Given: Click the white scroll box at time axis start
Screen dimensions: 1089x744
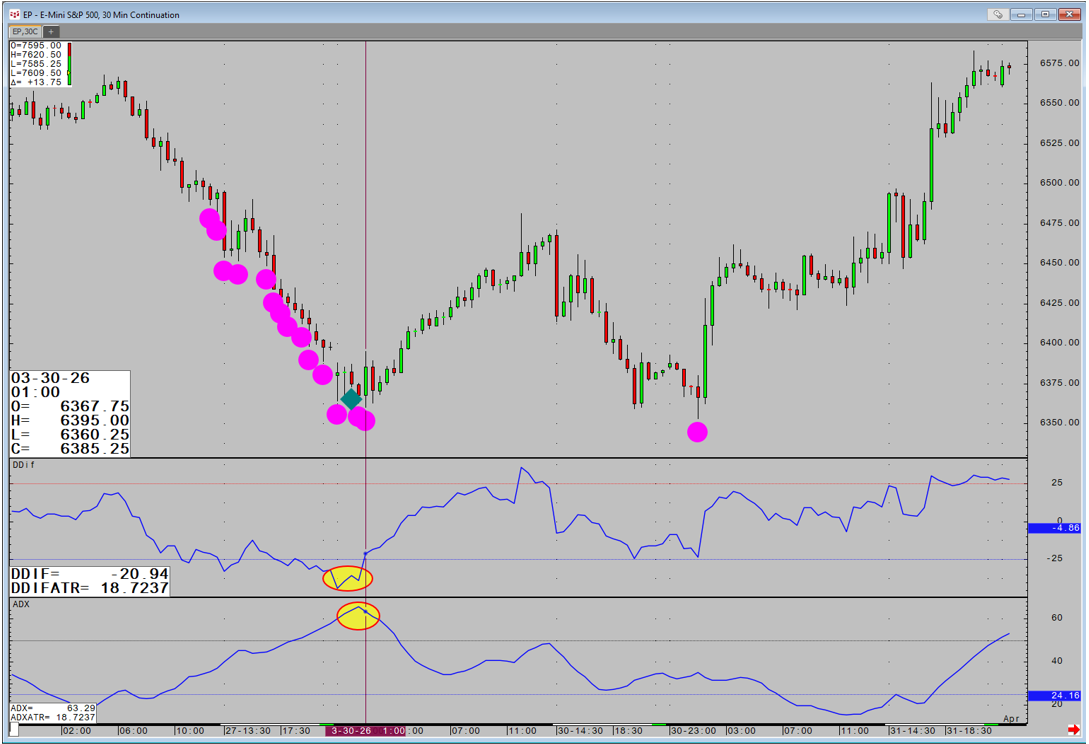Looking at the screenshot, I should tap(14, 730).
